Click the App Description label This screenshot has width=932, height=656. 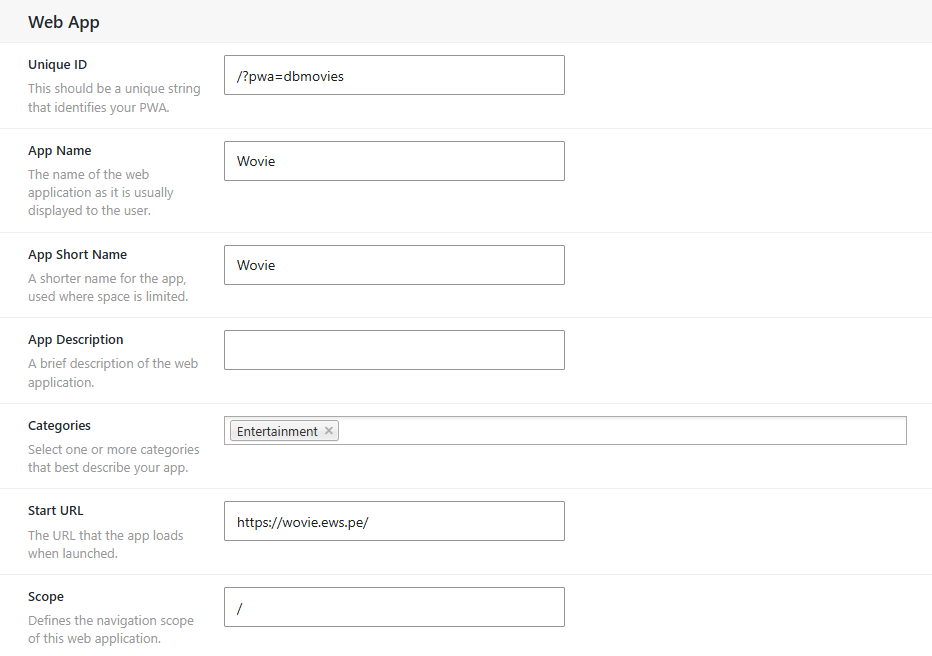pyautogui.click(x=75, y=340)
